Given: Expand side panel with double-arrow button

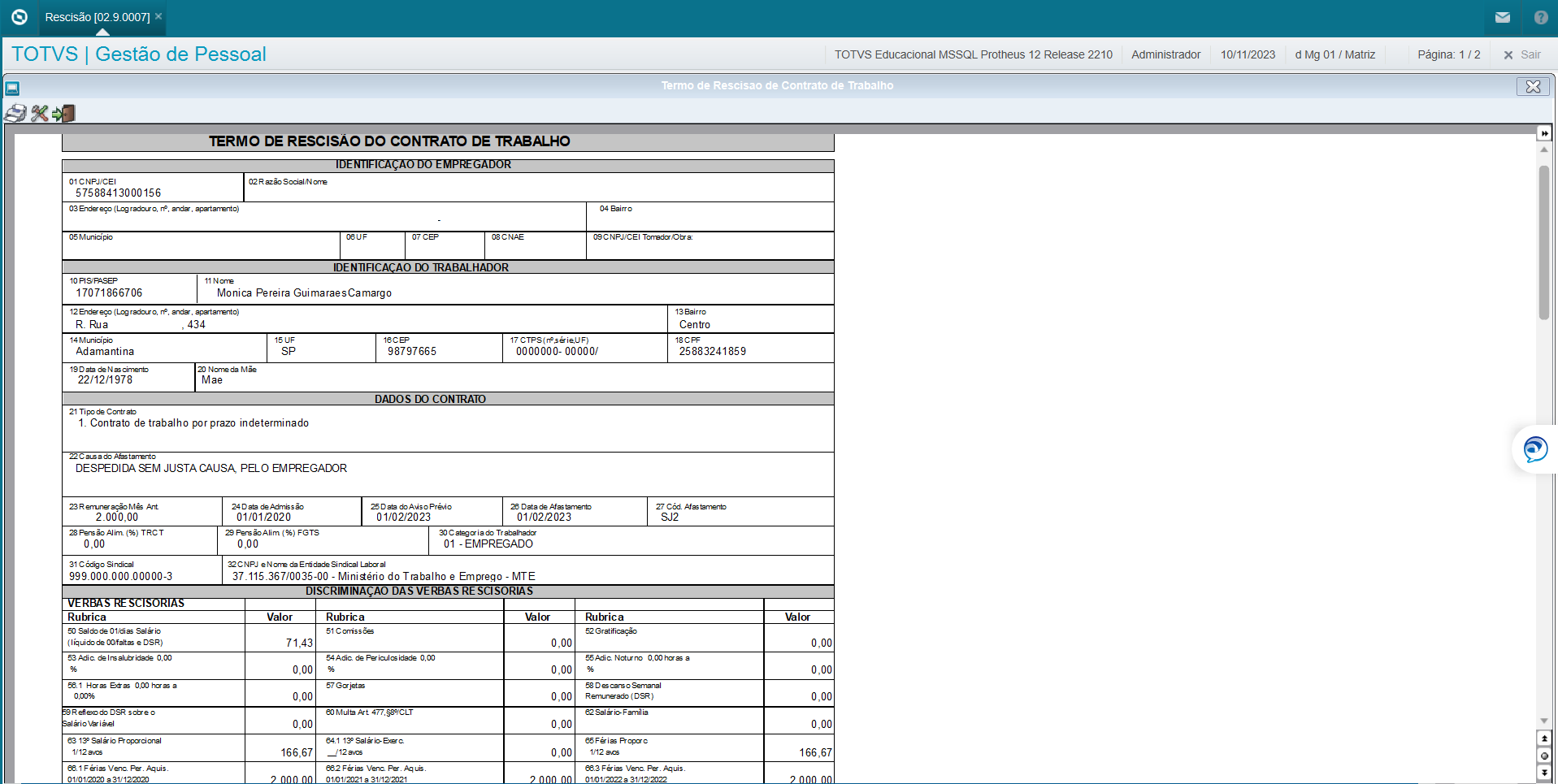Looking at the screenshot, I should click(1544, 133).
